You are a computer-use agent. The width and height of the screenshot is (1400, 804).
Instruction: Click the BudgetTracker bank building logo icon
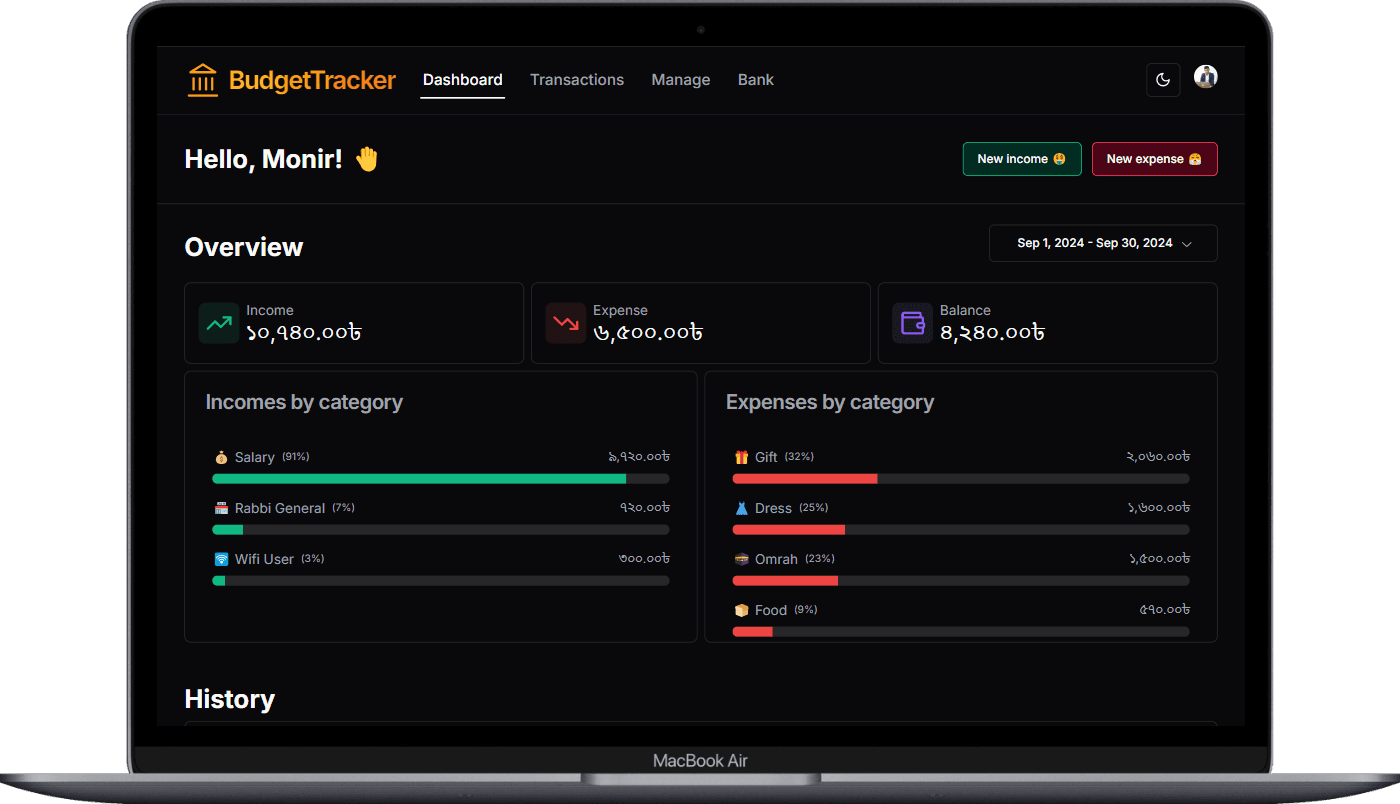[x=203, y=80]
